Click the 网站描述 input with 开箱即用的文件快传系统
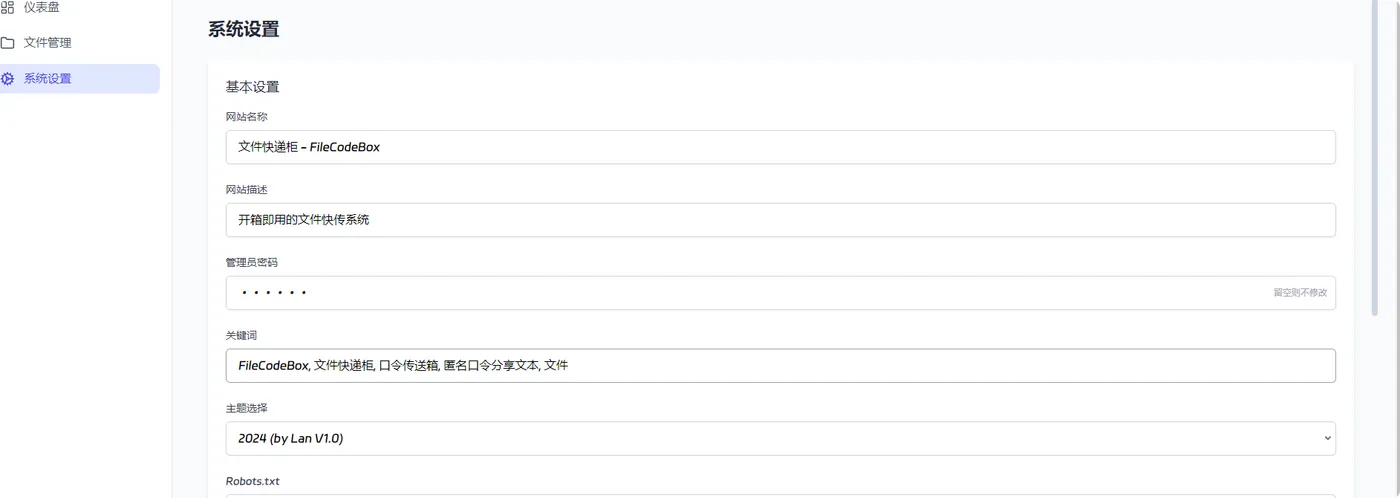1400x498 pixels. point(781,220)
